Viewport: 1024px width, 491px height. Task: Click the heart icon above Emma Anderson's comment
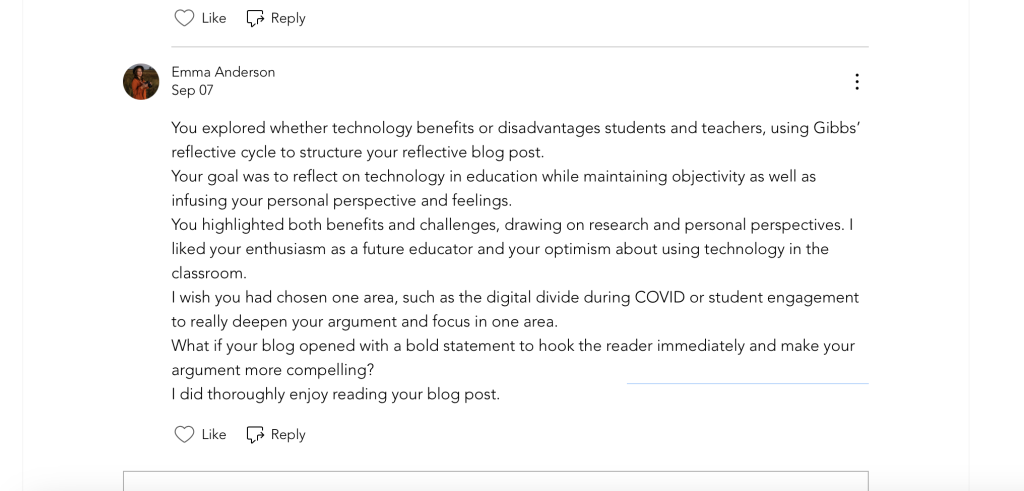coord(184,18)
